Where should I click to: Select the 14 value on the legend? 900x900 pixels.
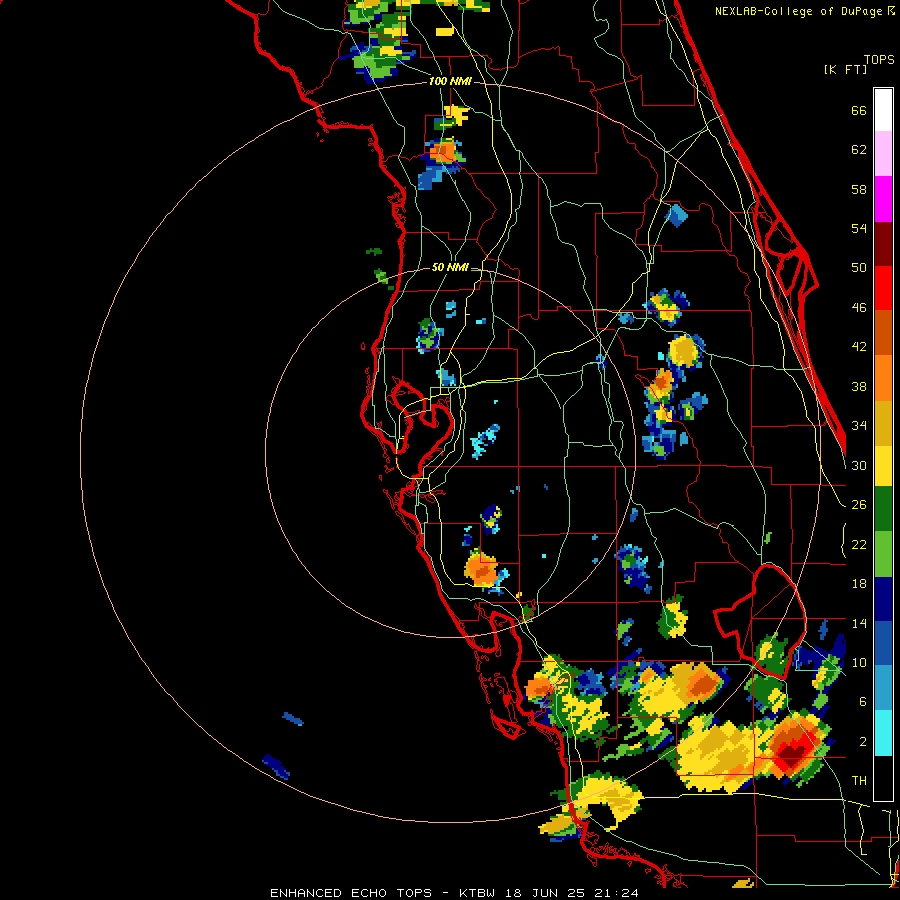coord(859,623)
